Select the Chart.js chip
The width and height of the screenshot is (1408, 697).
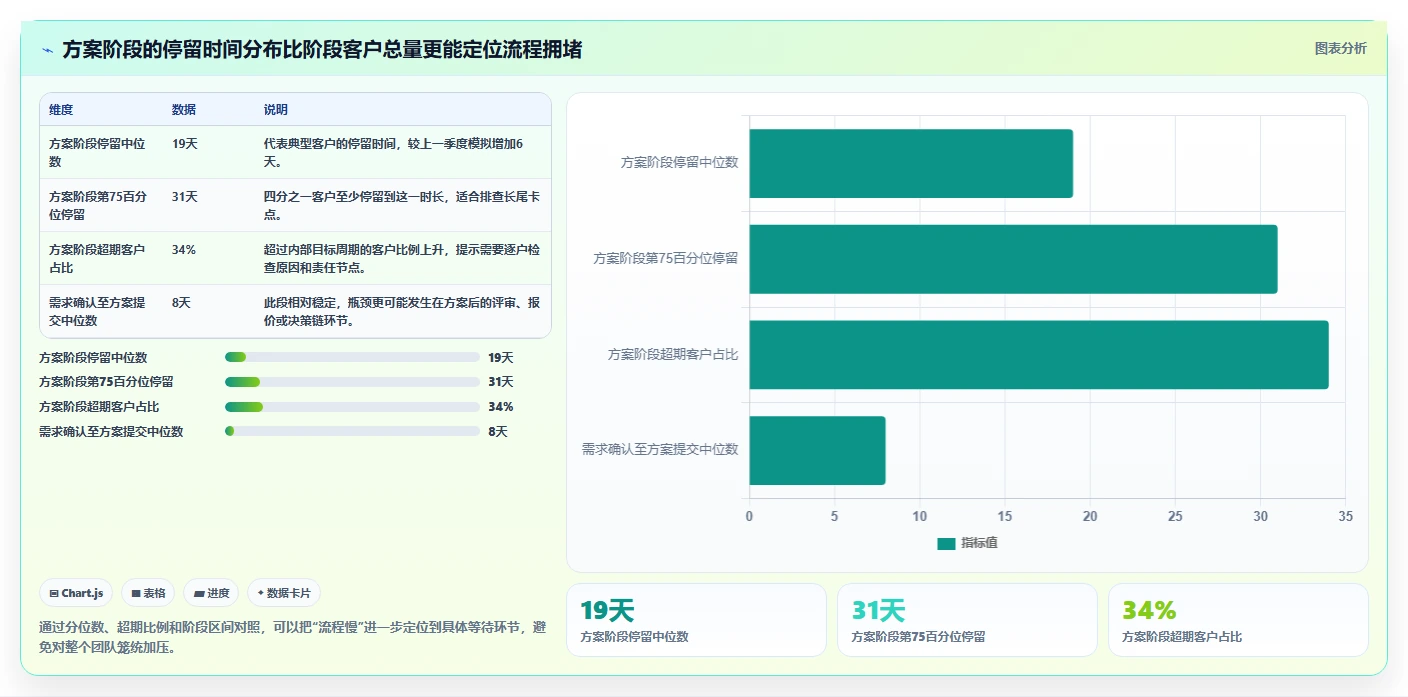pos(76,593)
